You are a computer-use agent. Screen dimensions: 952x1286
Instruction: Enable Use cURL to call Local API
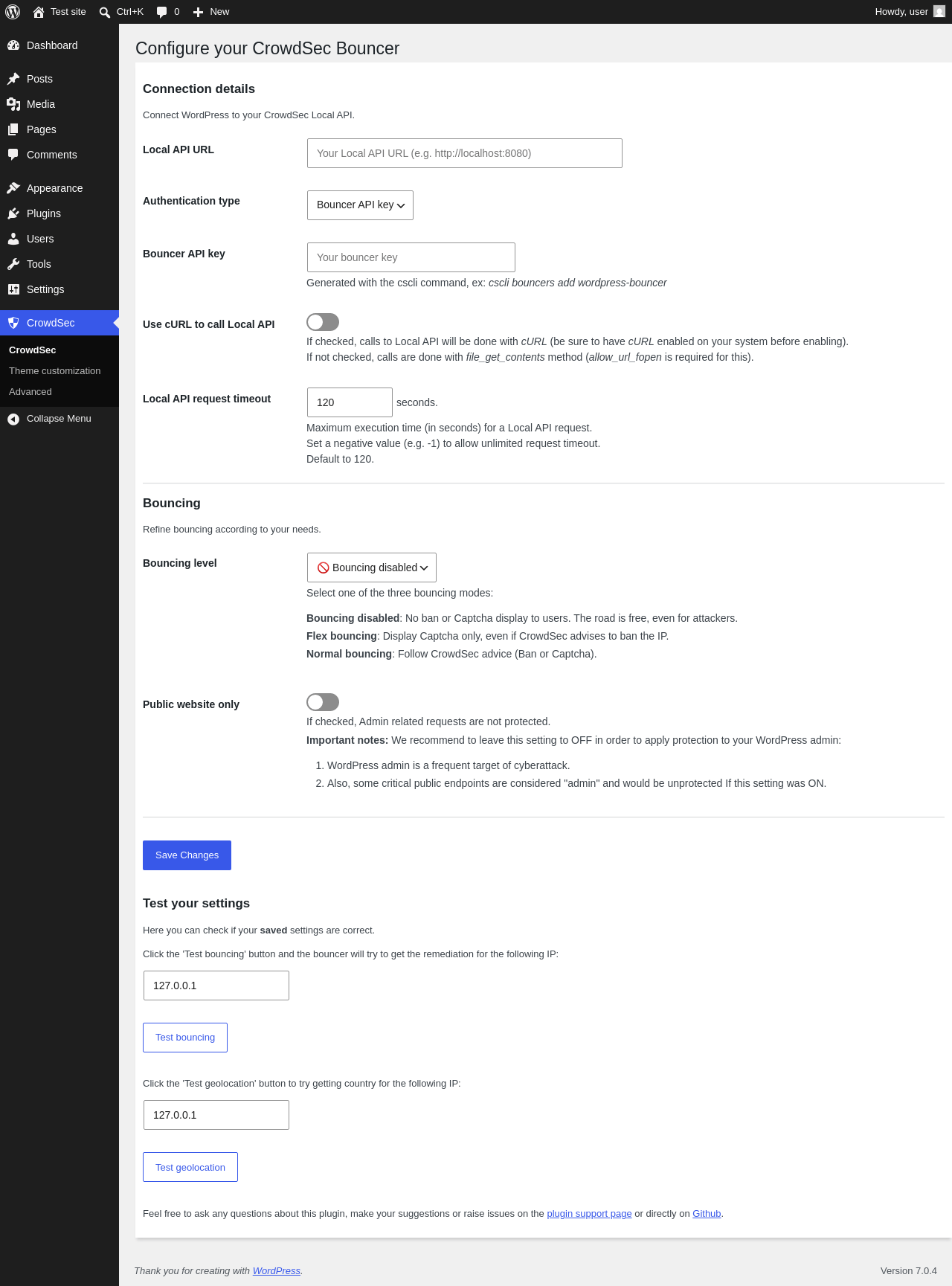(323, 322)
